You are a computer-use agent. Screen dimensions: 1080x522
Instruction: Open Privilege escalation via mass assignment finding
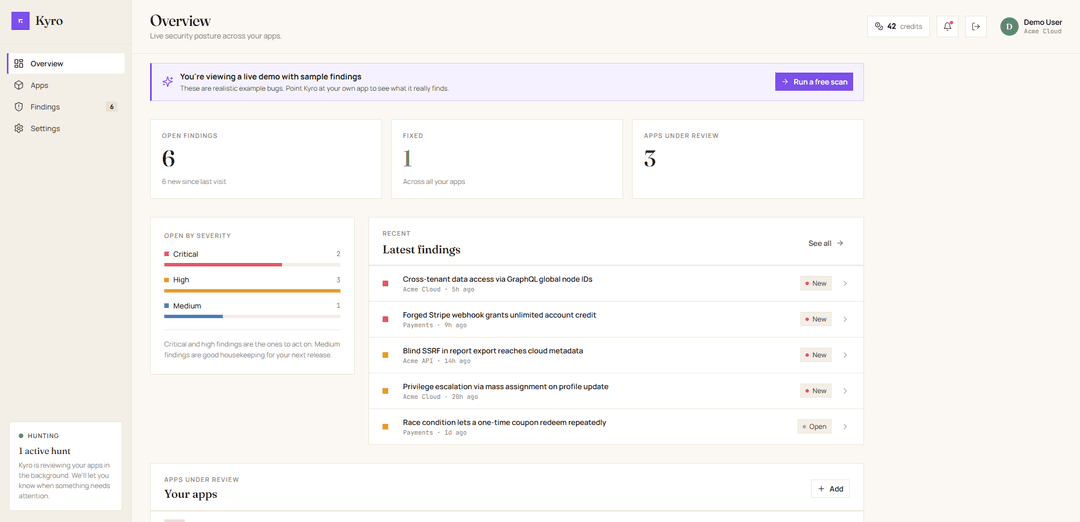(616, 391)
